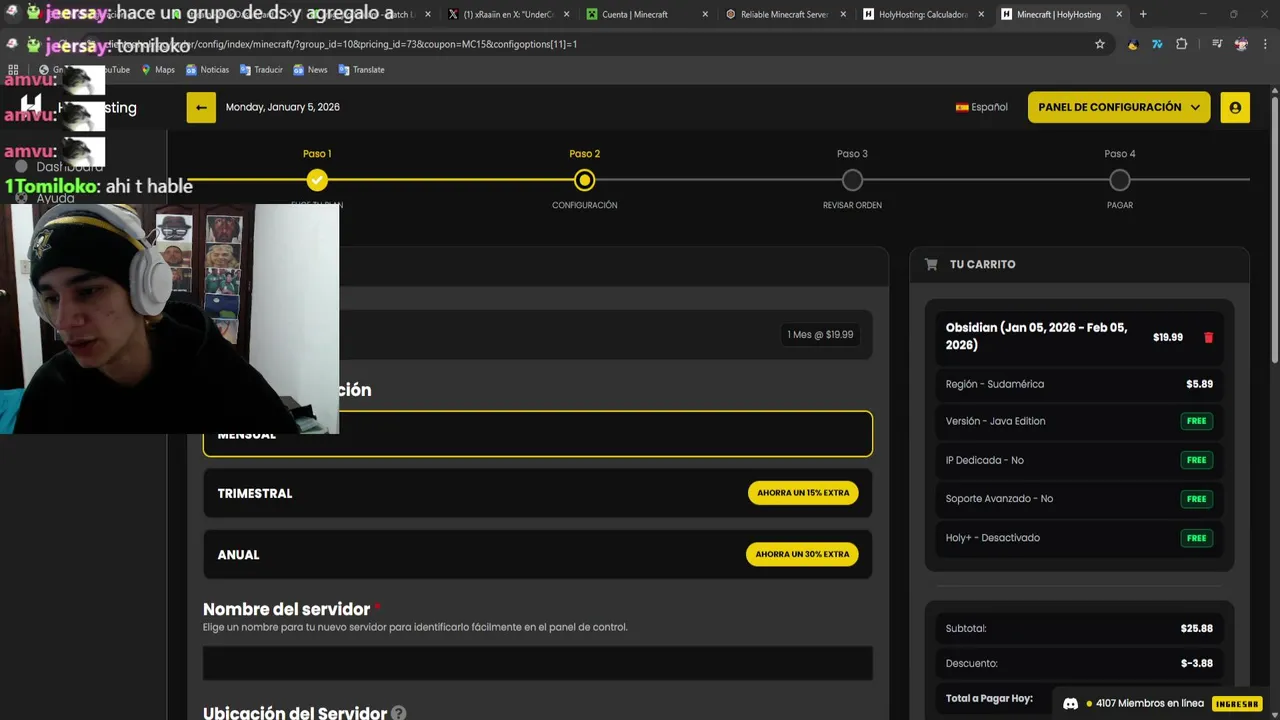Screen dimensions: 1280x720
Task: Open a new browser tab with plus
Action: 1143,14
